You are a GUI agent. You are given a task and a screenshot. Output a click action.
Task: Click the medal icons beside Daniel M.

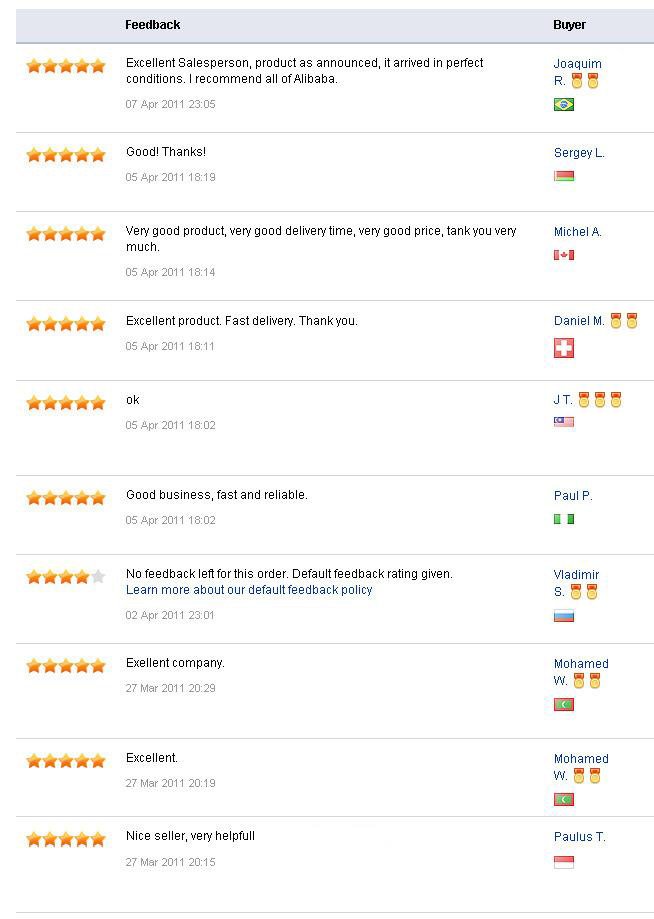point(624,321)
